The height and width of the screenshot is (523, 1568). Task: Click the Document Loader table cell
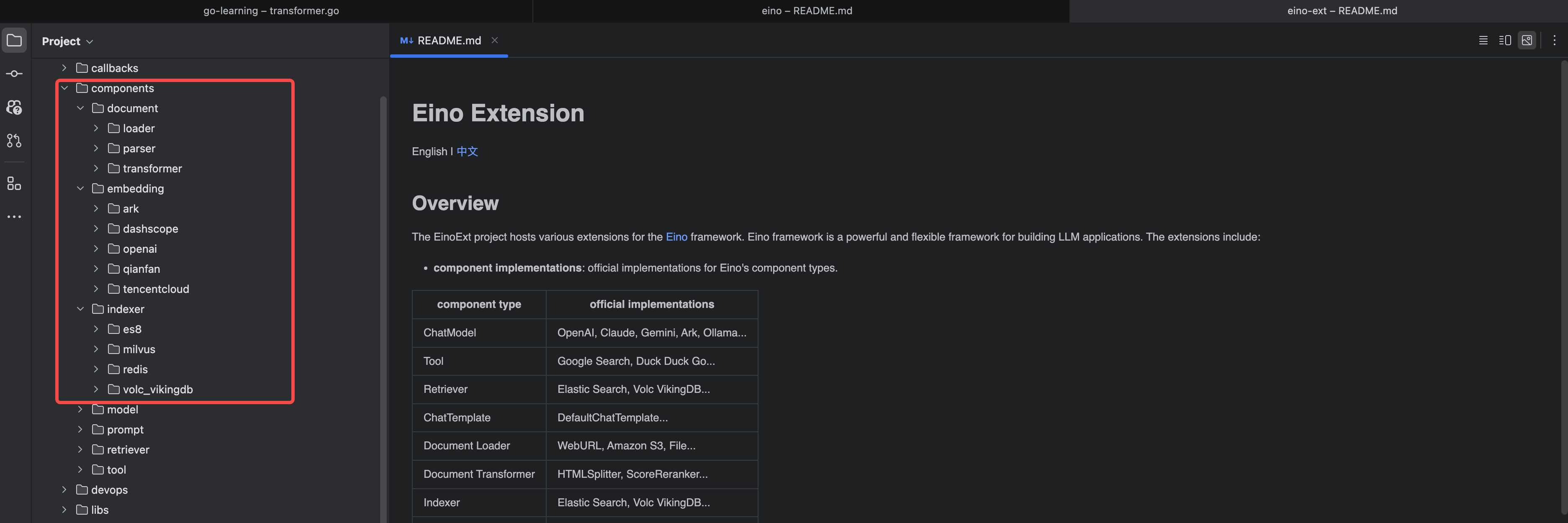click(x=479, y=446)
